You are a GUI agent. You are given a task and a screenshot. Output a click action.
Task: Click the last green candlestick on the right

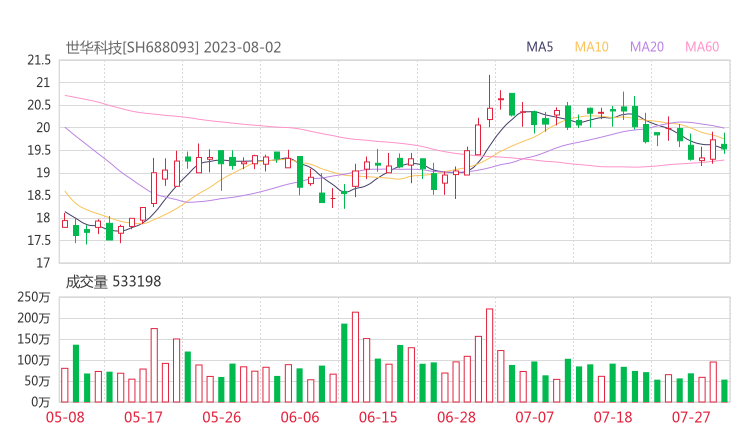click(x=724, y=143)
